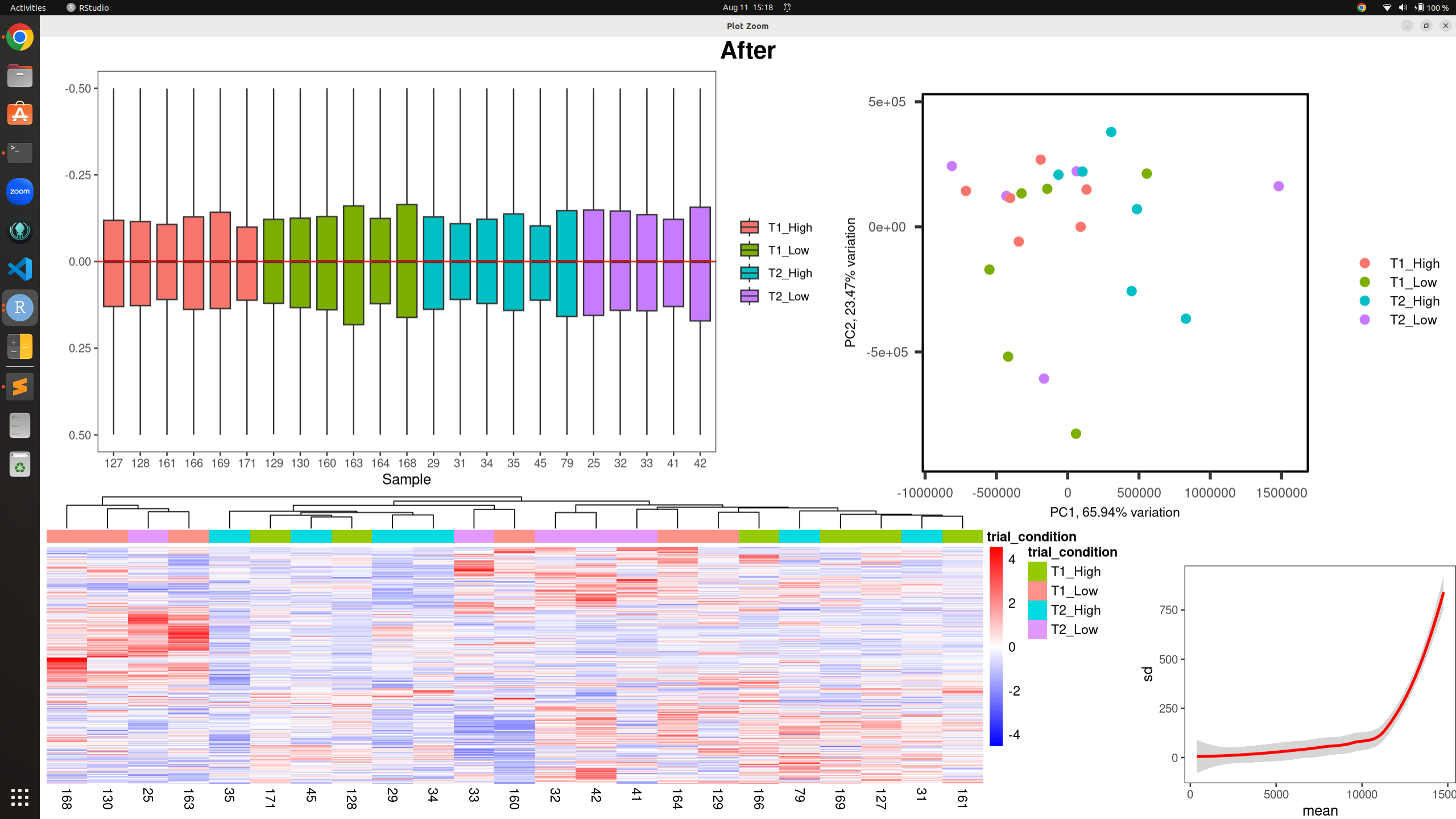
Task: Open the Calculator from the dock
Action: [20, 346]
